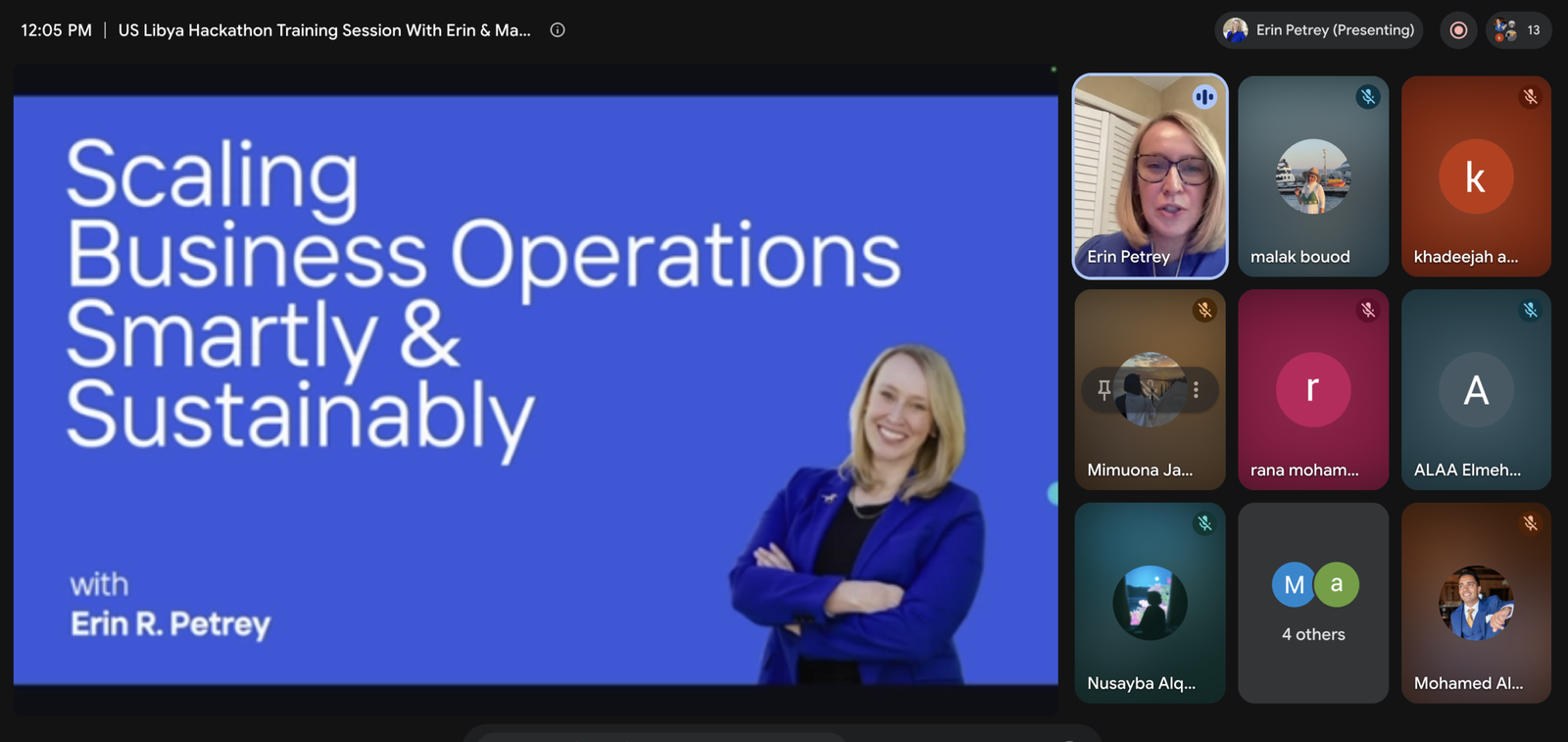Screen dimensions: 1568x742
Task: Click the "ALAA Elmeh..." name label
Action: click(1468, 470)
